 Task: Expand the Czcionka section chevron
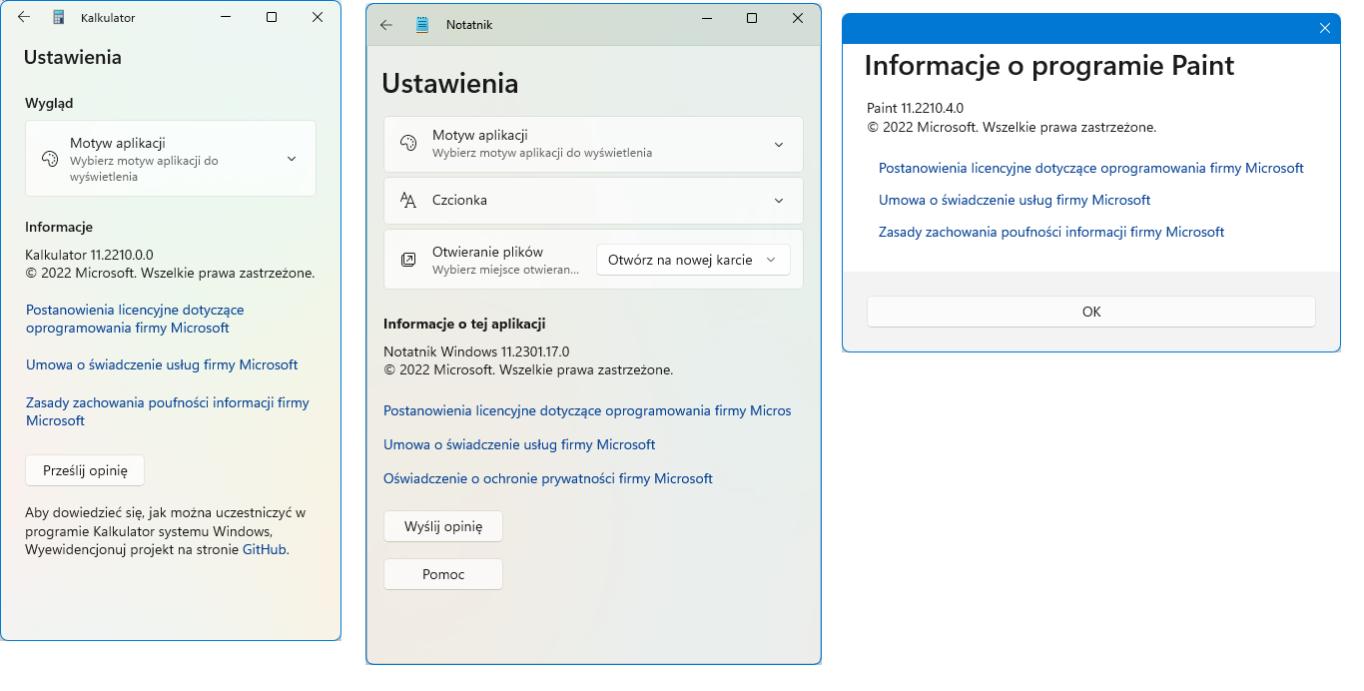pos(779,201)
